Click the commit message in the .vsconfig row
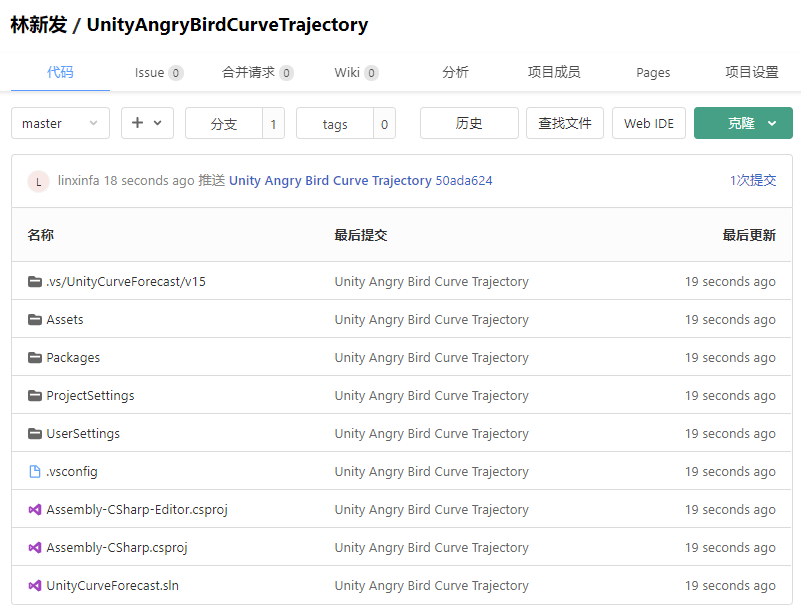 (432, 471)
